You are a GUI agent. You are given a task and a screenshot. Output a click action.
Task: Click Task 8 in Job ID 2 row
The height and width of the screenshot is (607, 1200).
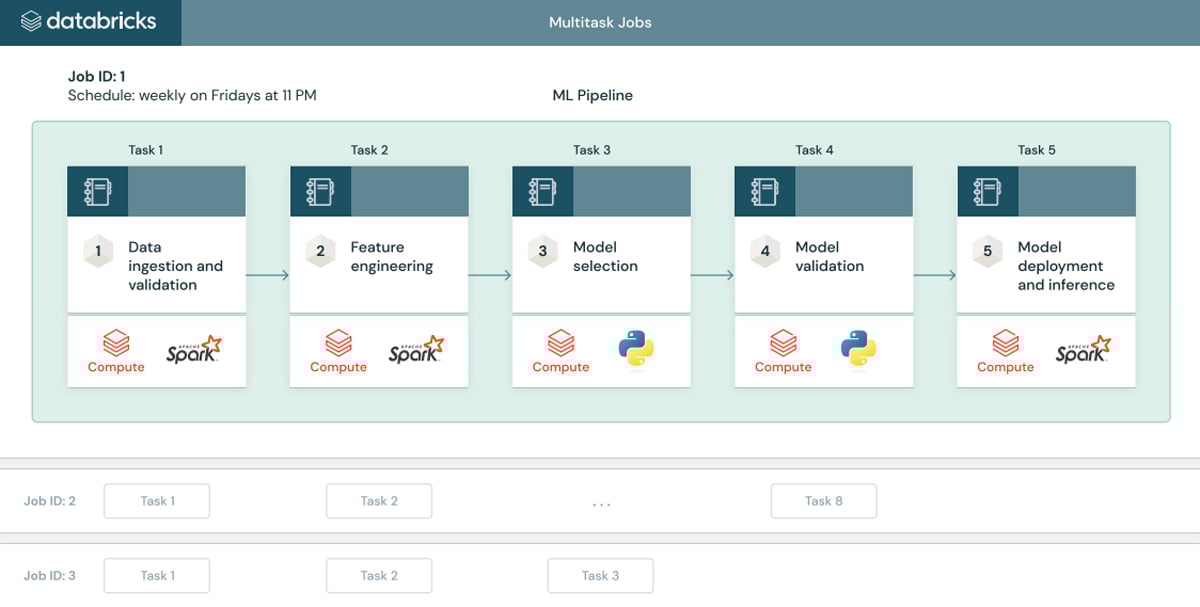tap(823, 500)
